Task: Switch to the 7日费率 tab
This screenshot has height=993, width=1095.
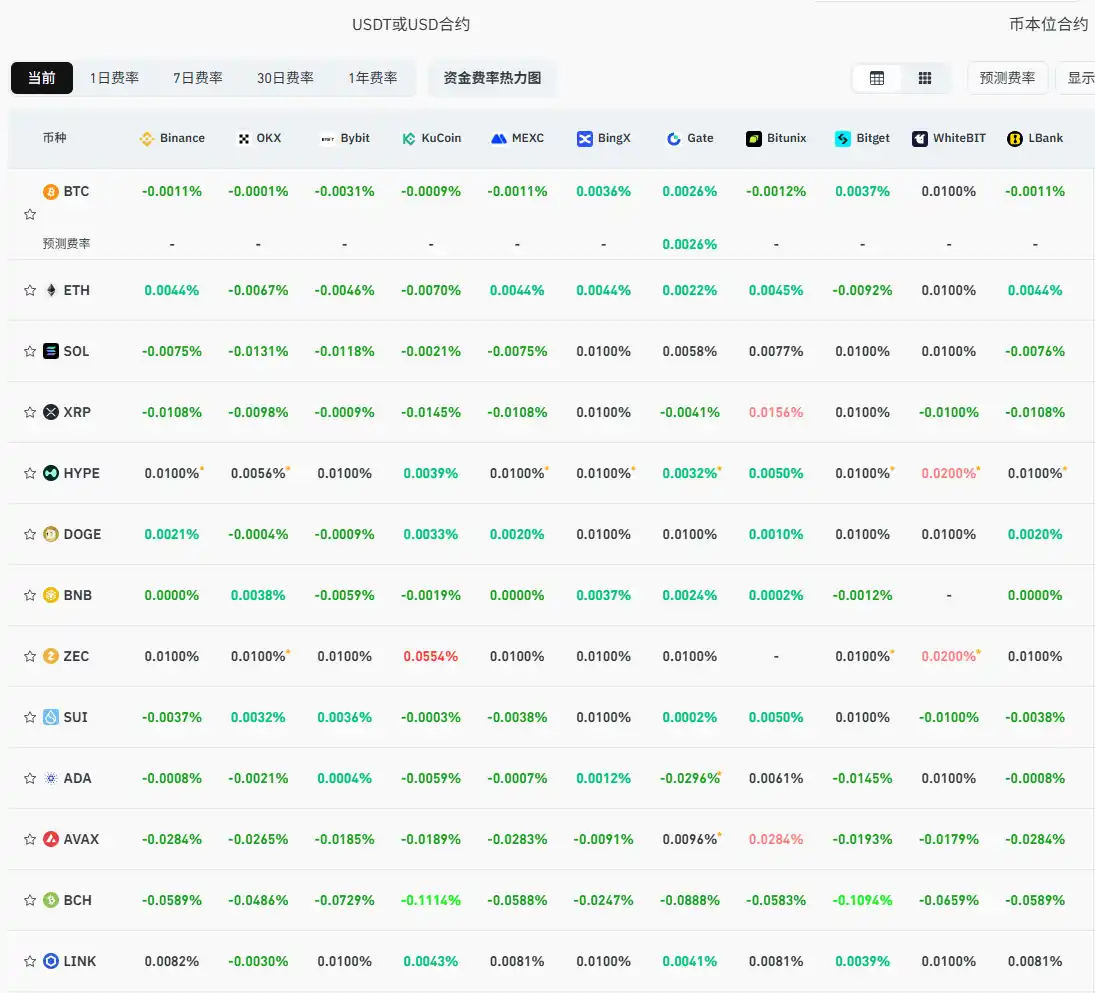Action: coord(197,77)
